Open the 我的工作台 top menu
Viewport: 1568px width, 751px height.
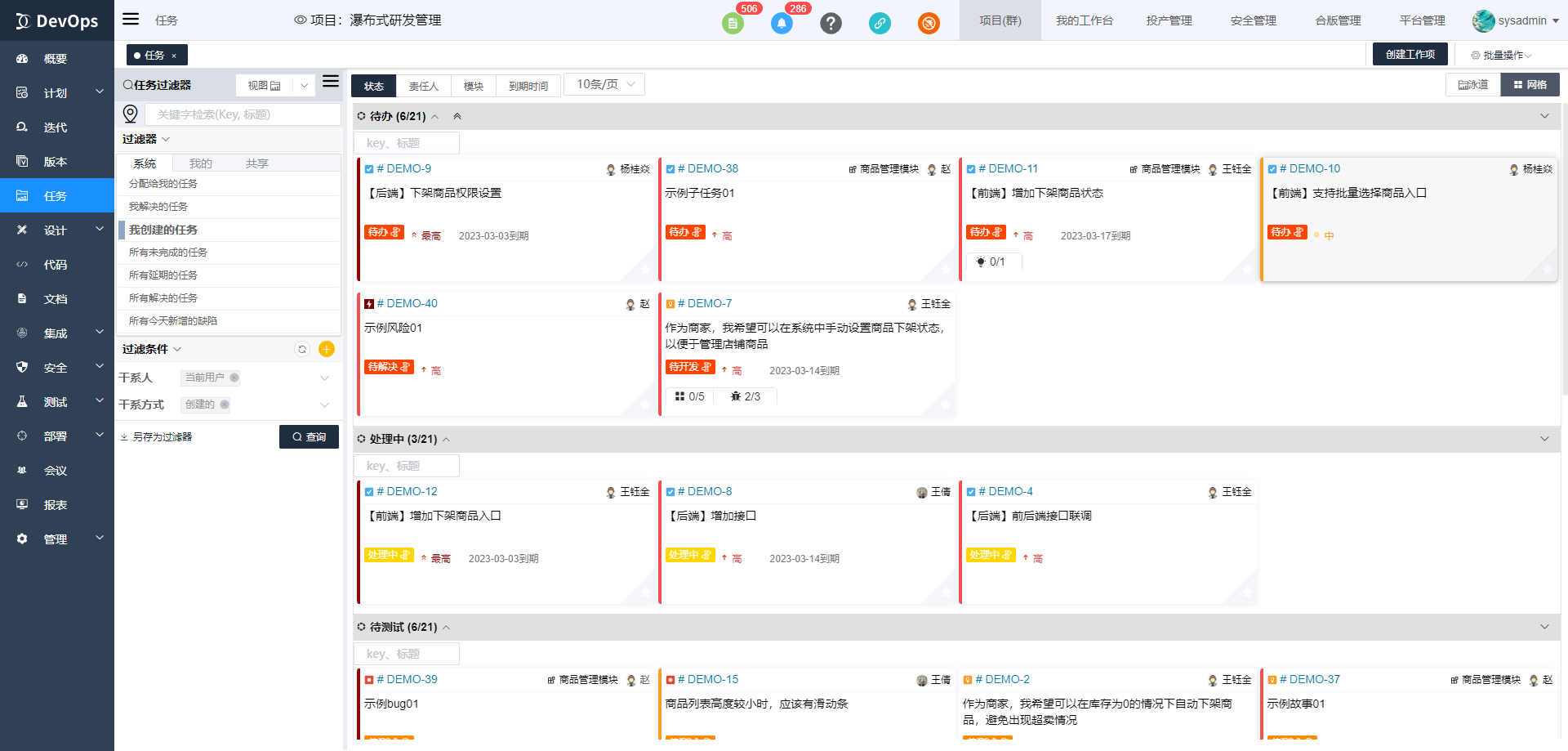click(1084, 20)
